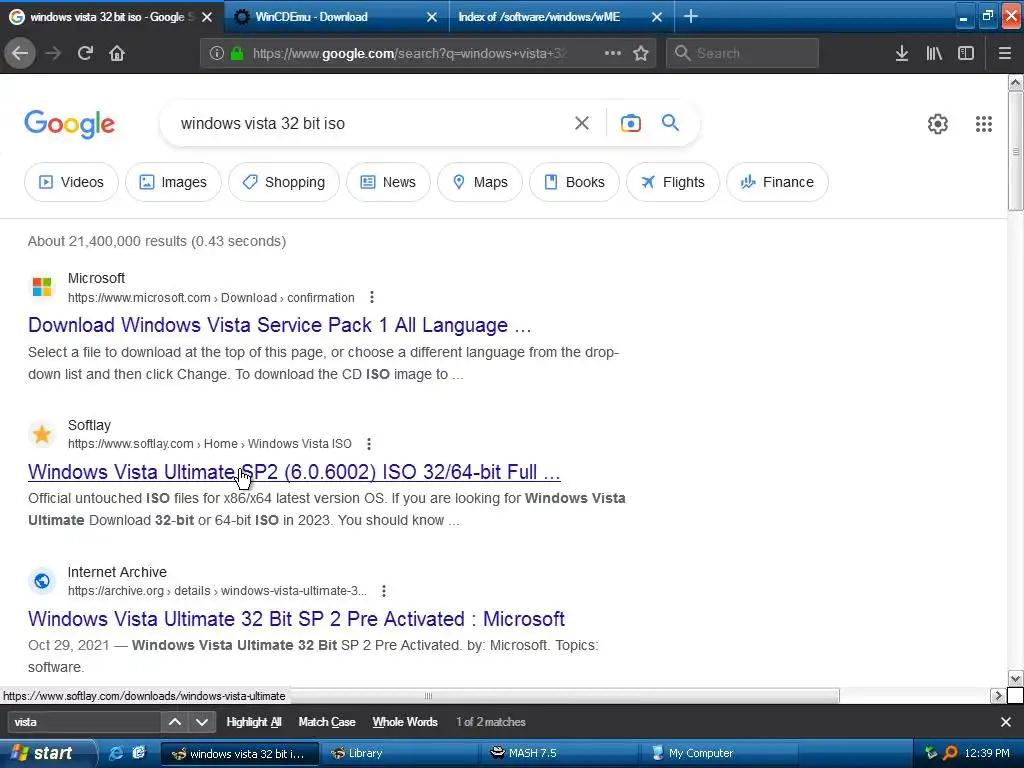
Task: Open options dots for Internet Archive result
Action: (384, 590)
